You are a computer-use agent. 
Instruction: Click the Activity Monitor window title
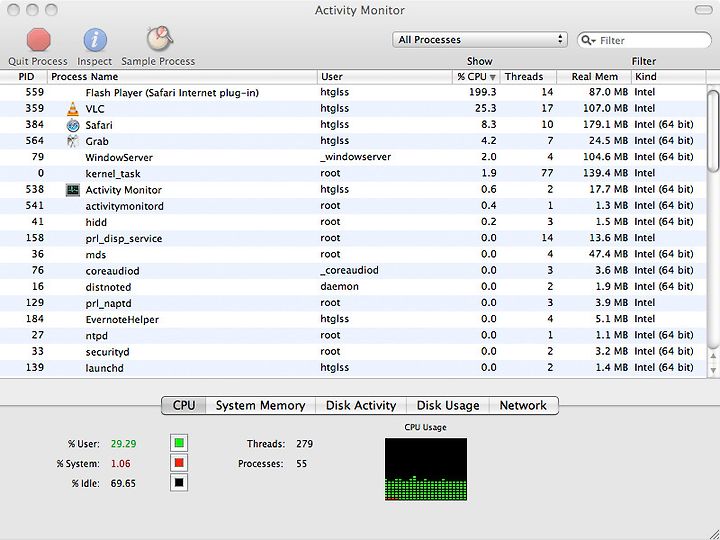360,10
